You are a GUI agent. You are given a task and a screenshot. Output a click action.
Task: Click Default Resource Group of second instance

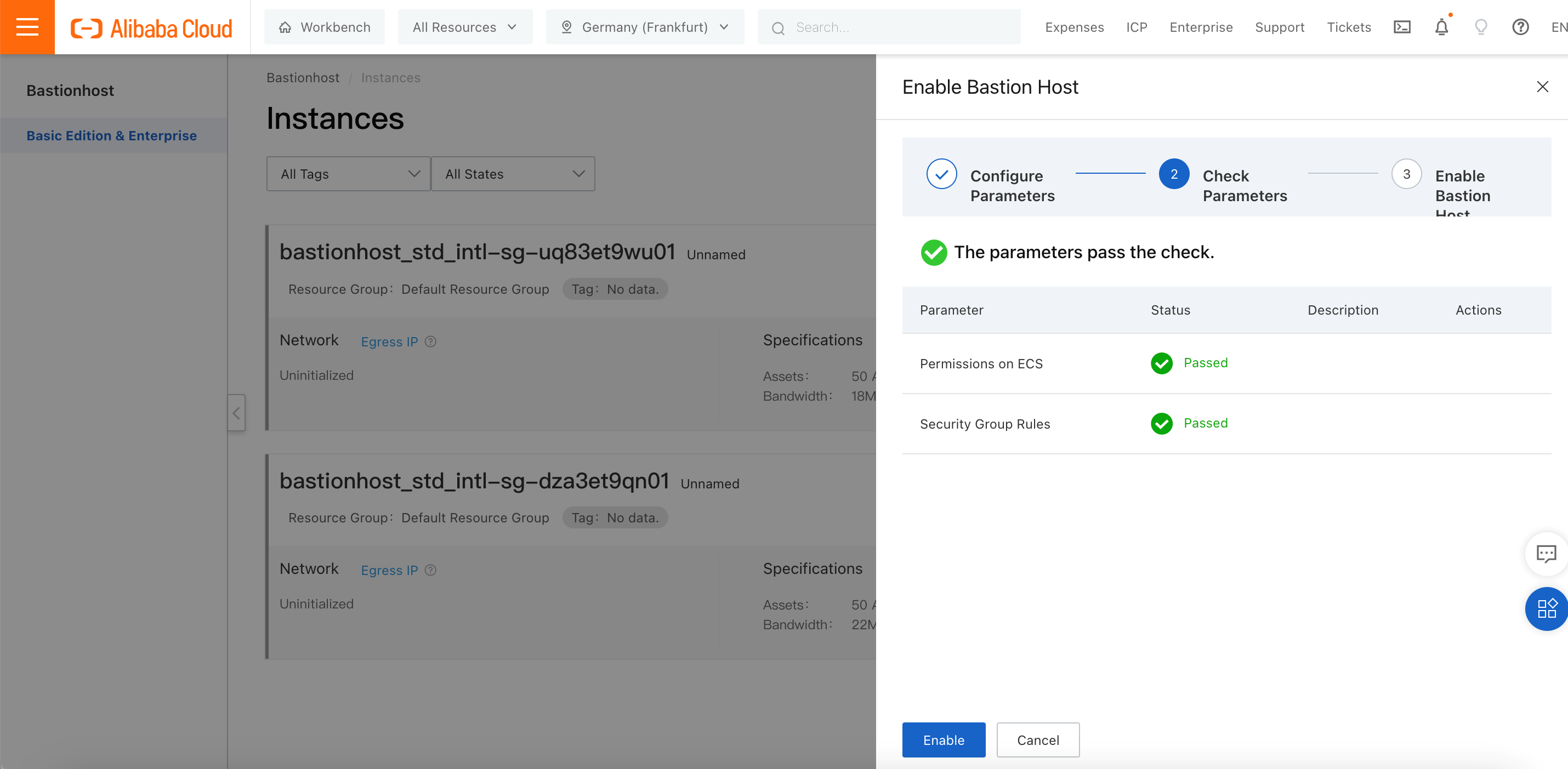475,518
